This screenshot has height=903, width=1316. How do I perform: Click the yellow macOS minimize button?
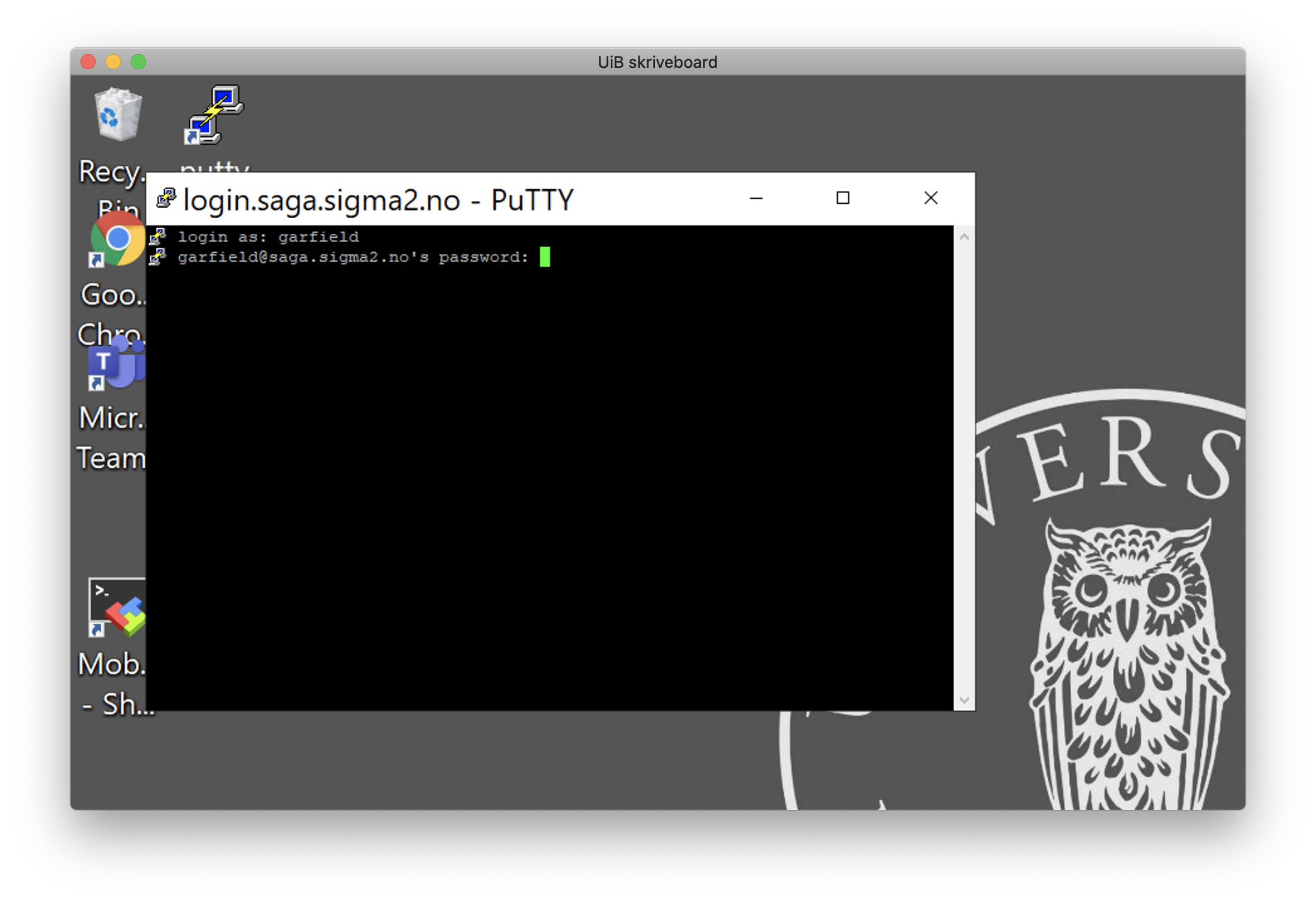point(113,62)
